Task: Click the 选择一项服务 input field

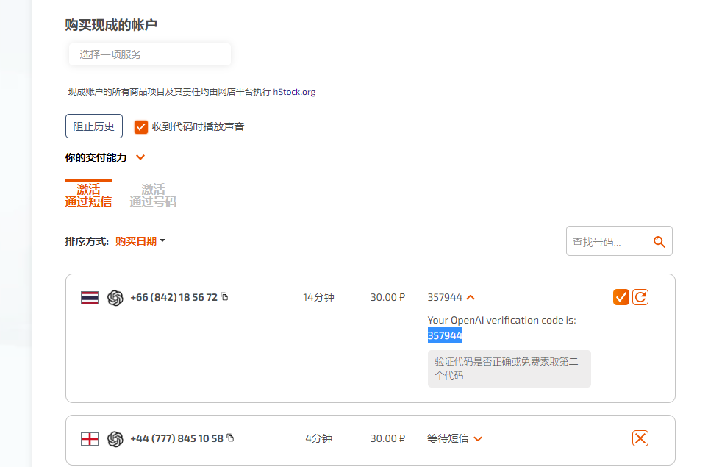Action: tap(150, 54)
